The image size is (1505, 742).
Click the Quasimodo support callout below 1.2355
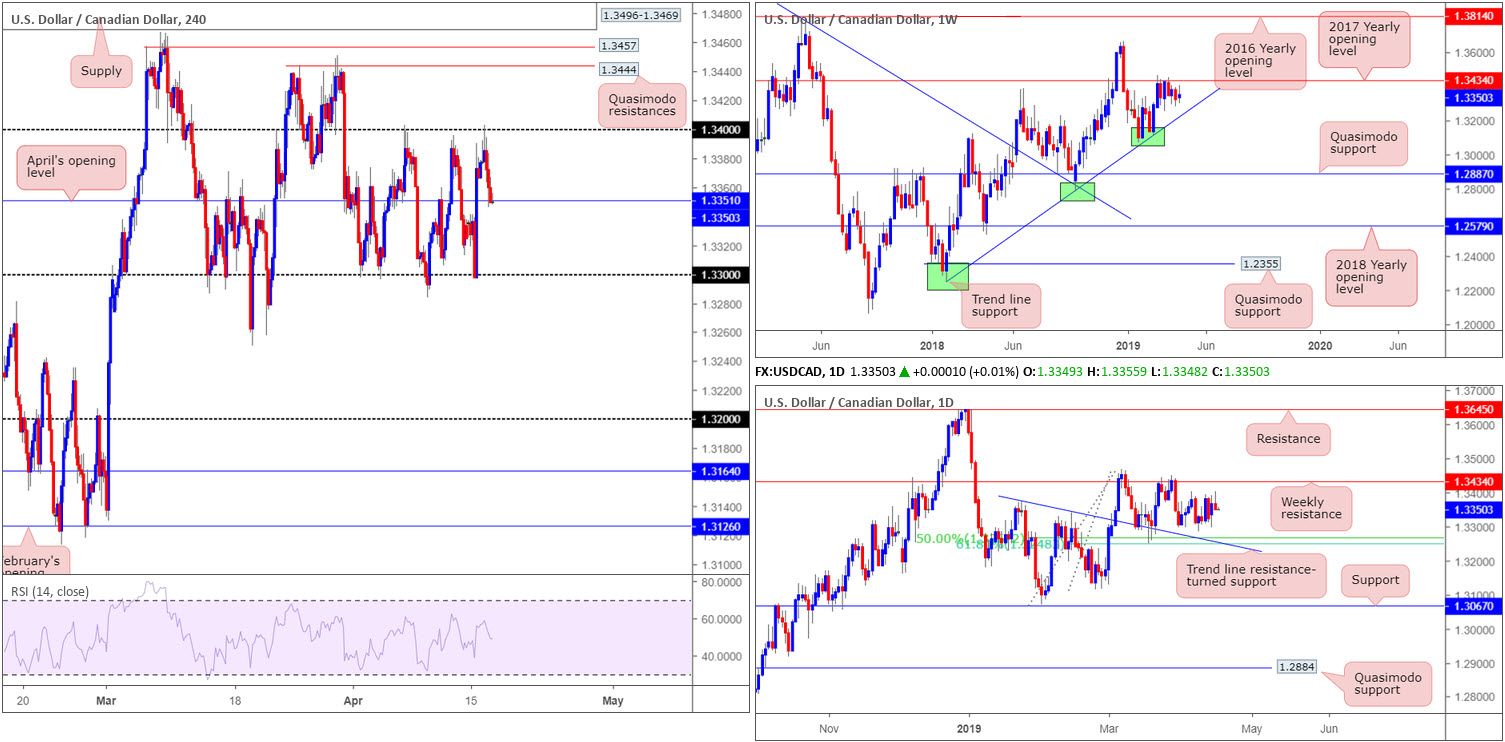click(1267, 304)
